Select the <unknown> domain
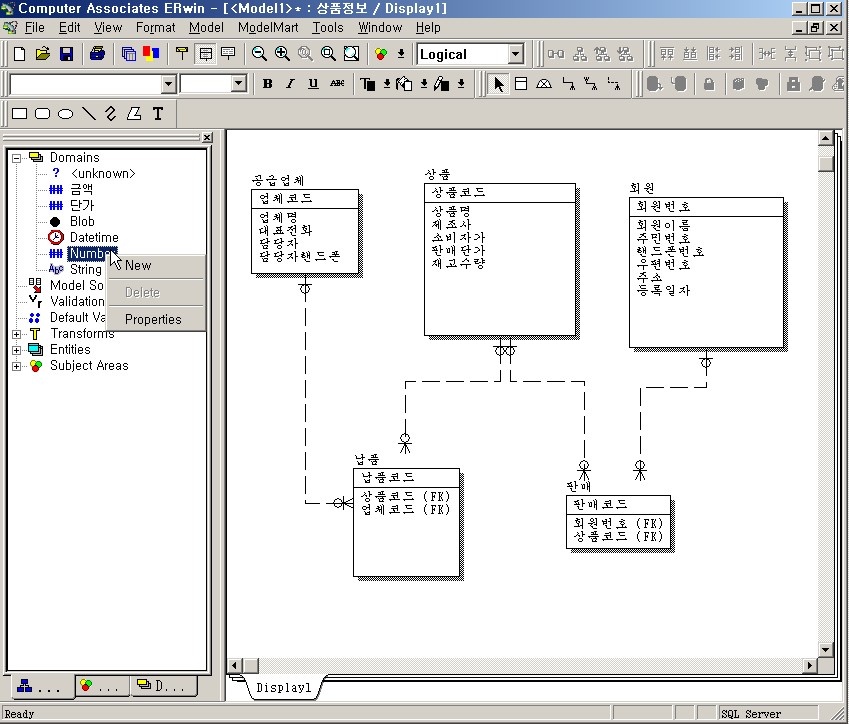The width and height of the screenshot is (849, 724). (x=103, y=173)
